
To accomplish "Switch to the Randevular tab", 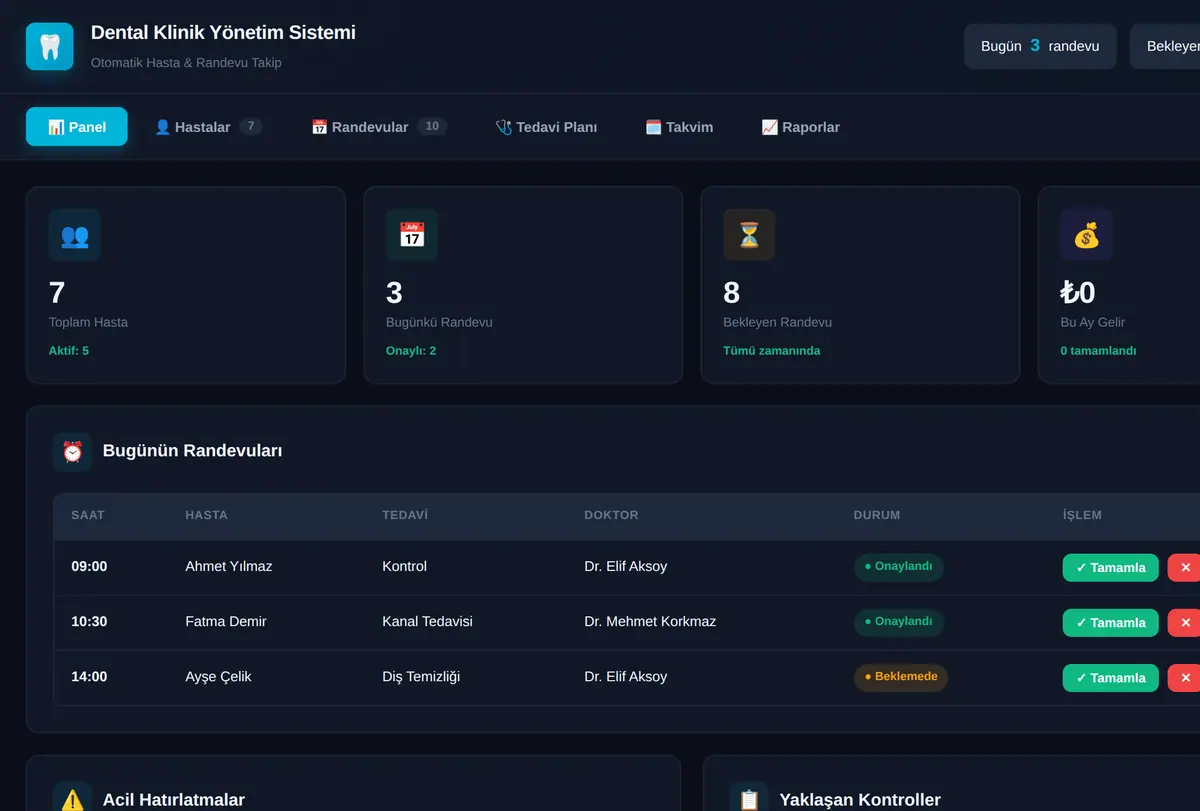I will click(379, 127).
